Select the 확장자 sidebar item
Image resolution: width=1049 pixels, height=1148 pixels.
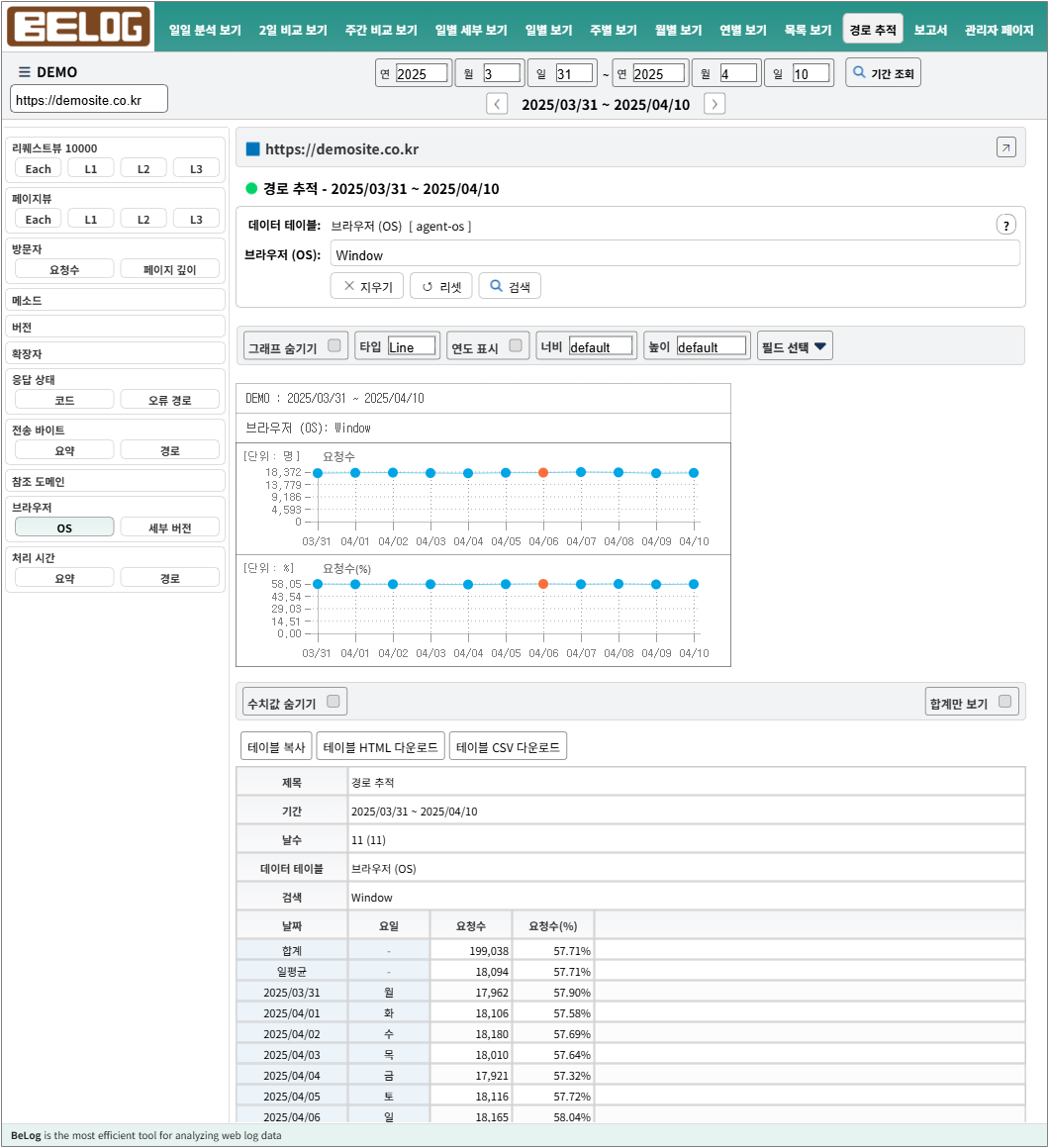tap(115, 353)
